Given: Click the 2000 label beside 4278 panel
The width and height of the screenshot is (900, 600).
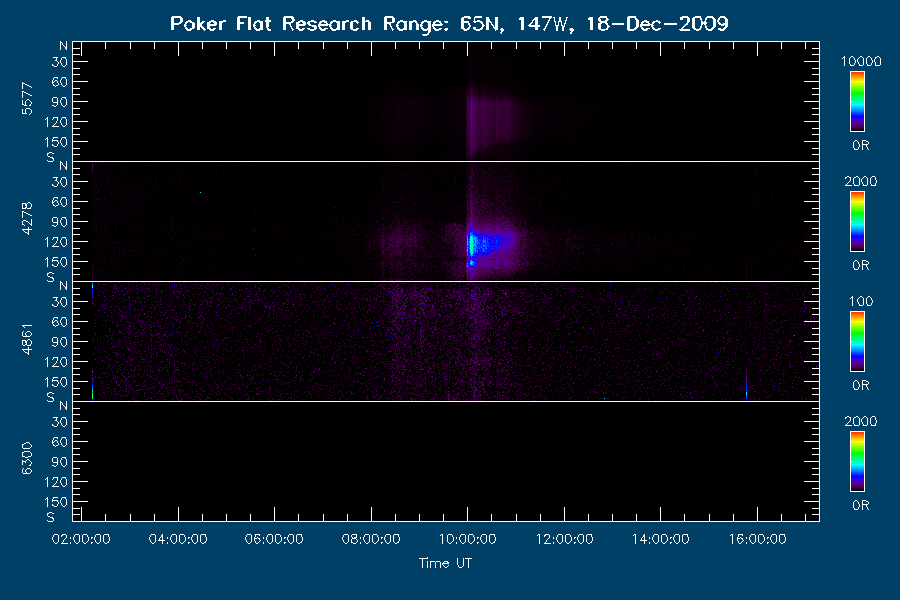Looking at the screenshot, I should coord(861,181).
